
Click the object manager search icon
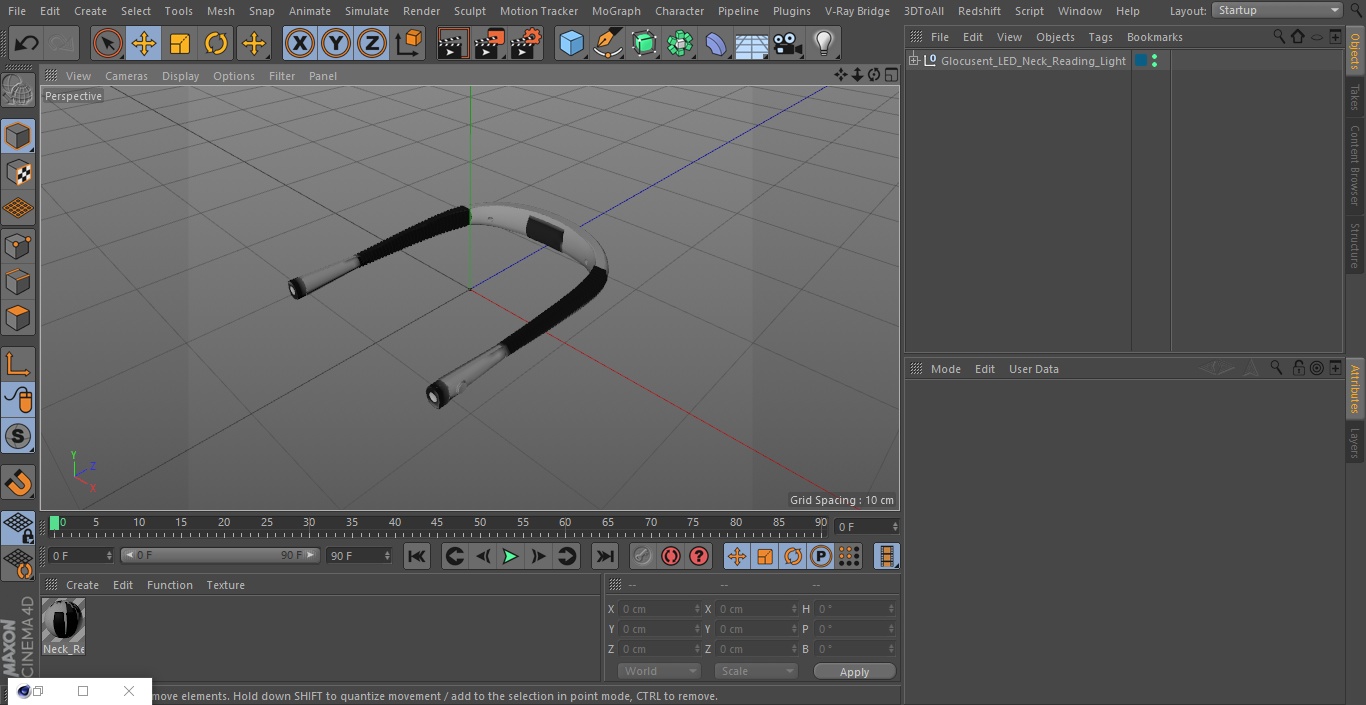coord(1279,36)
